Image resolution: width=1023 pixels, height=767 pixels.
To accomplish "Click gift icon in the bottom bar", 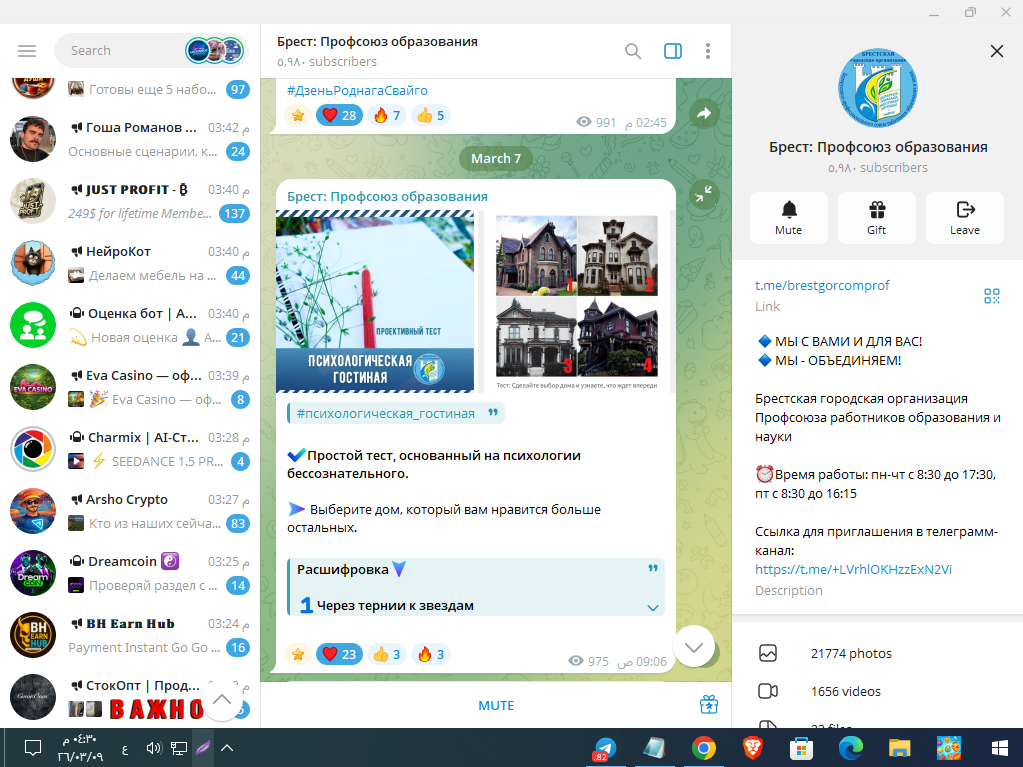I will click(709, 705).
